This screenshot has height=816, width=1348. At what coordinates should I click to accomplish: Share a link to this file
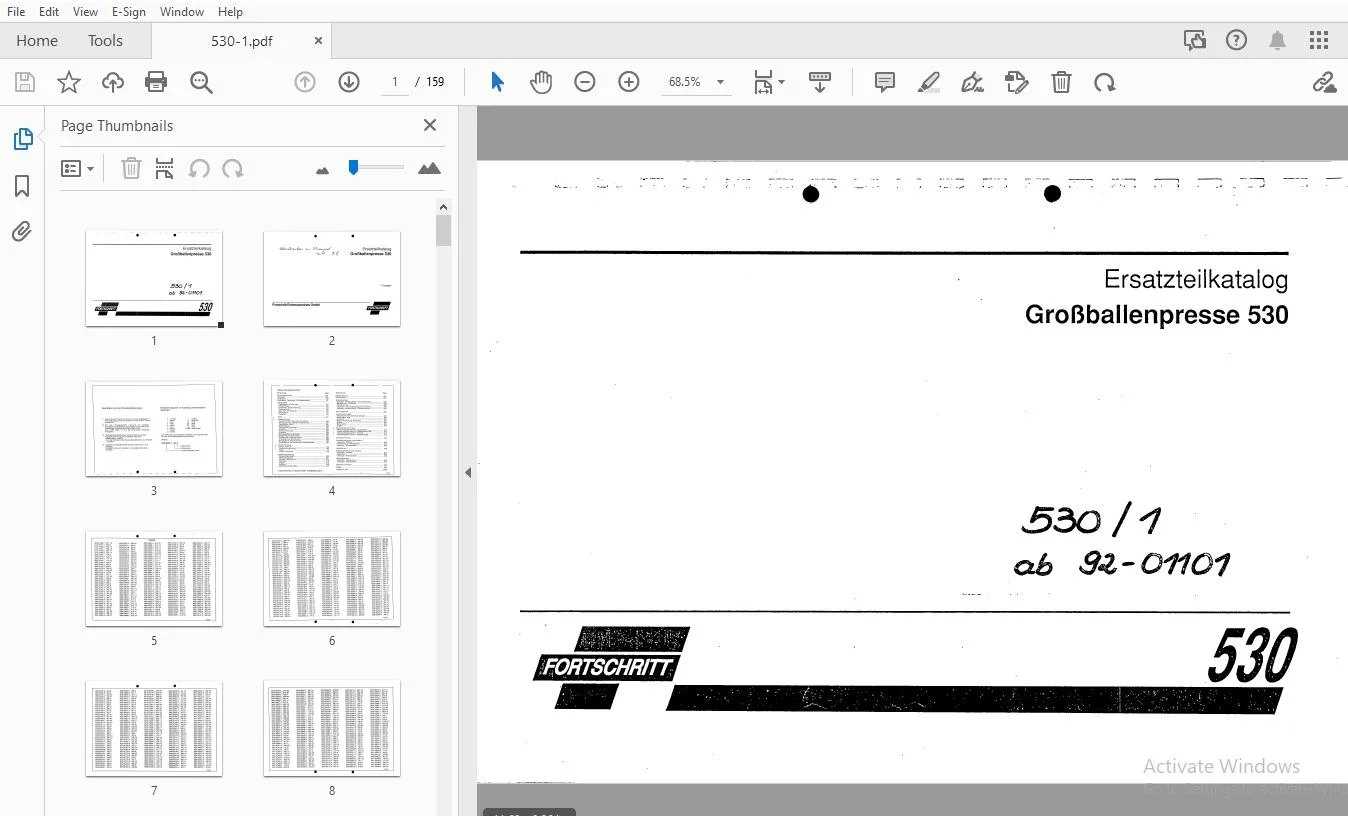(1324, 83)
